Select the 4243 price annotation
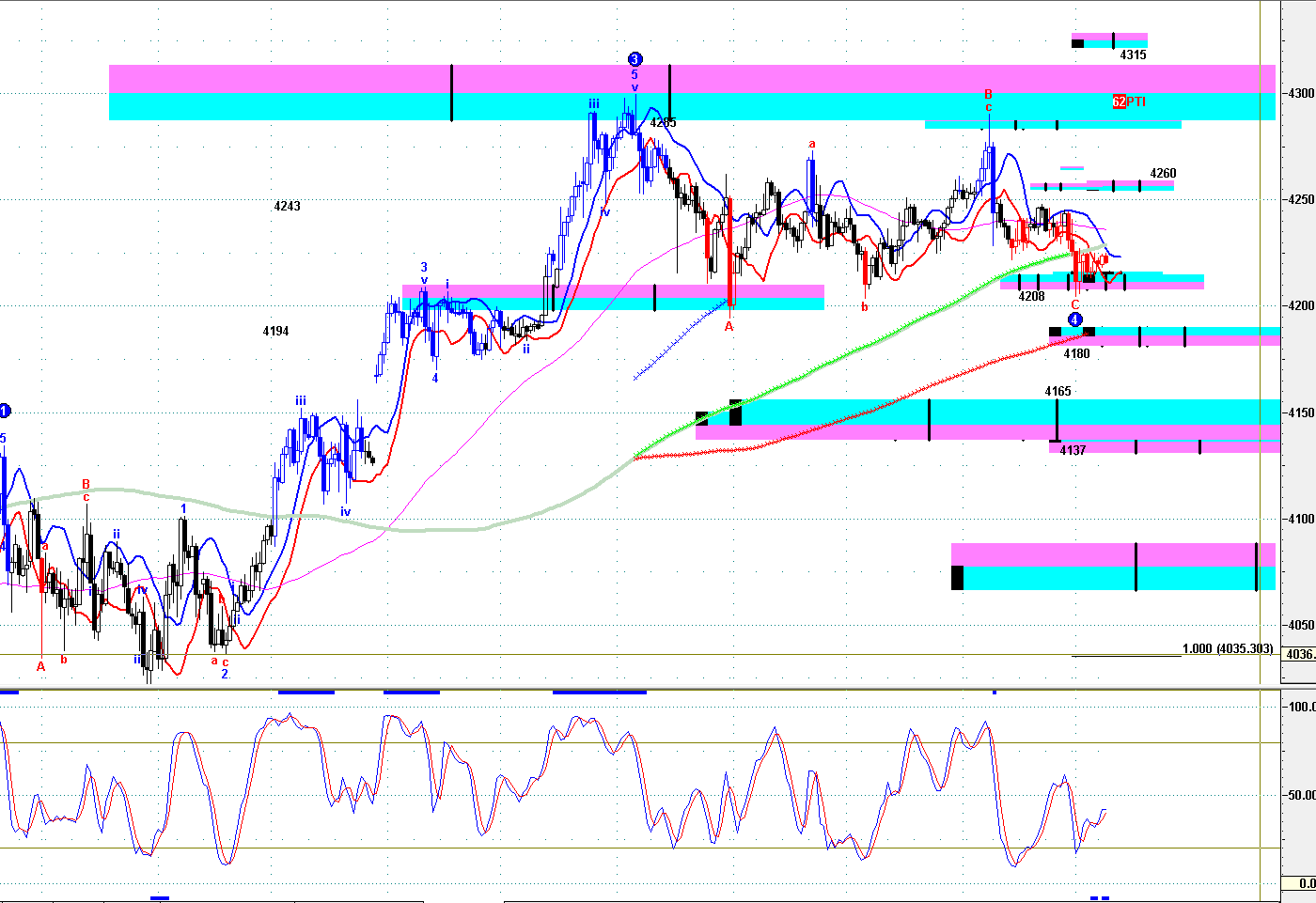Viewport: 1316px width, 903px height. coord(288,206)
